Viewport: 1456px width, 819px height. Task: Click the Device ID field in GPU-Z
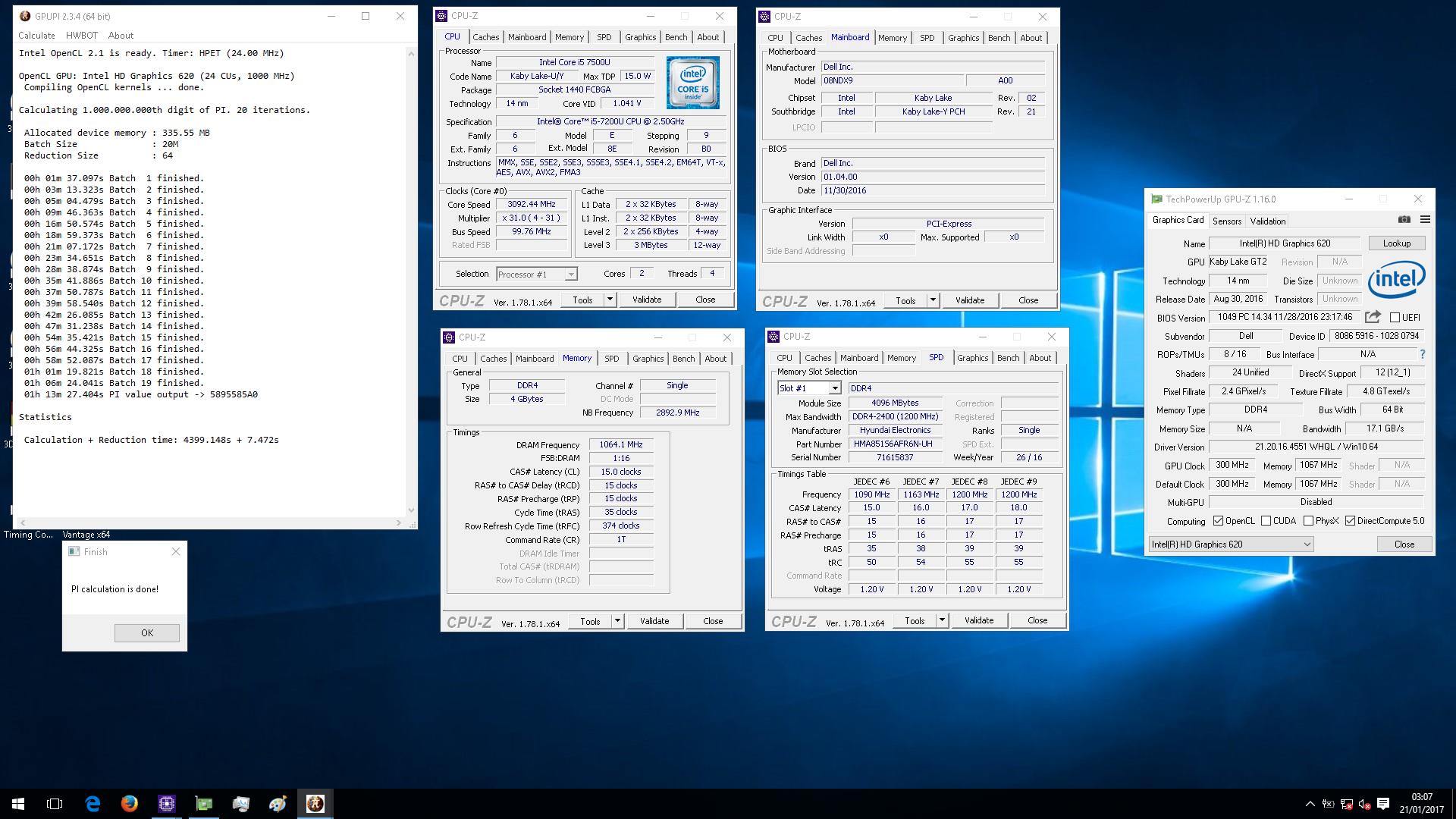point(1376,336)
